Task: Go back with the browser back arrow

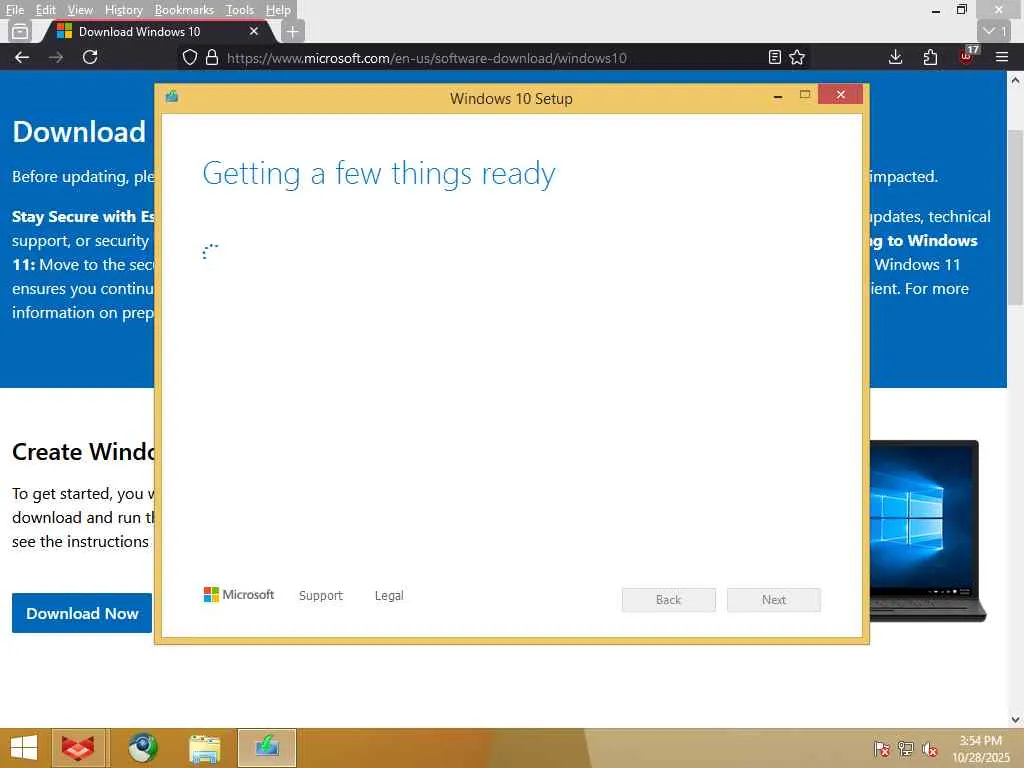Action: coord(22,57)
